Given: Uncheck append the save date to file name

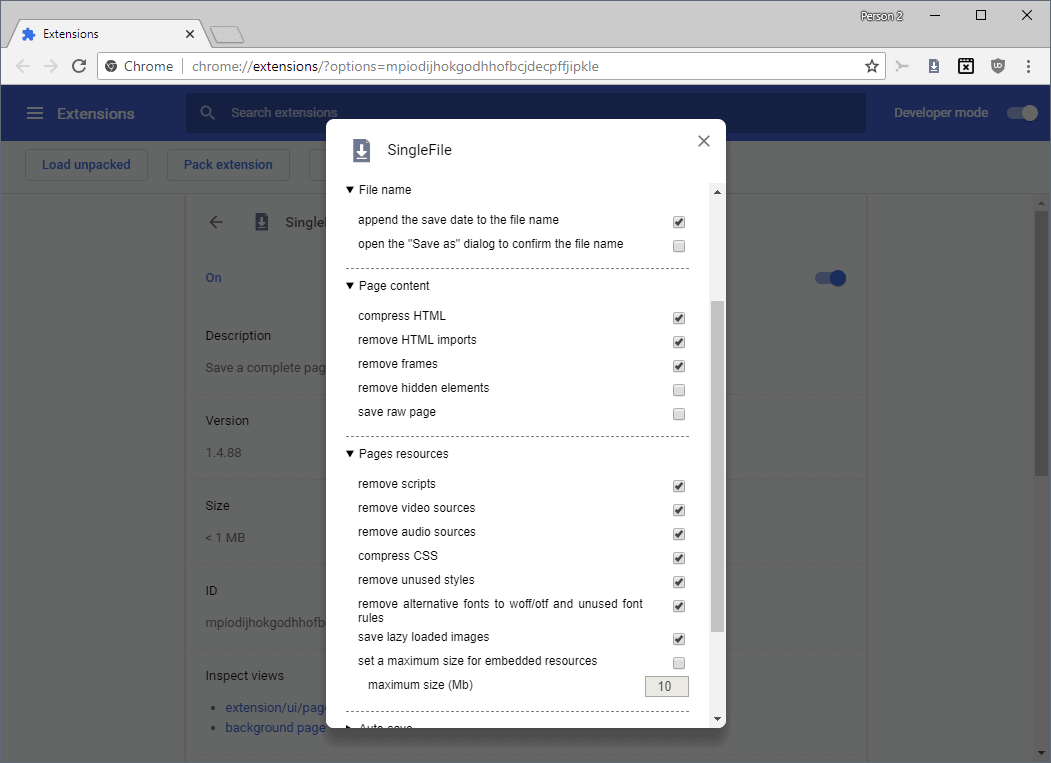Looking at the screenshot, I should [x=678, y=222].
